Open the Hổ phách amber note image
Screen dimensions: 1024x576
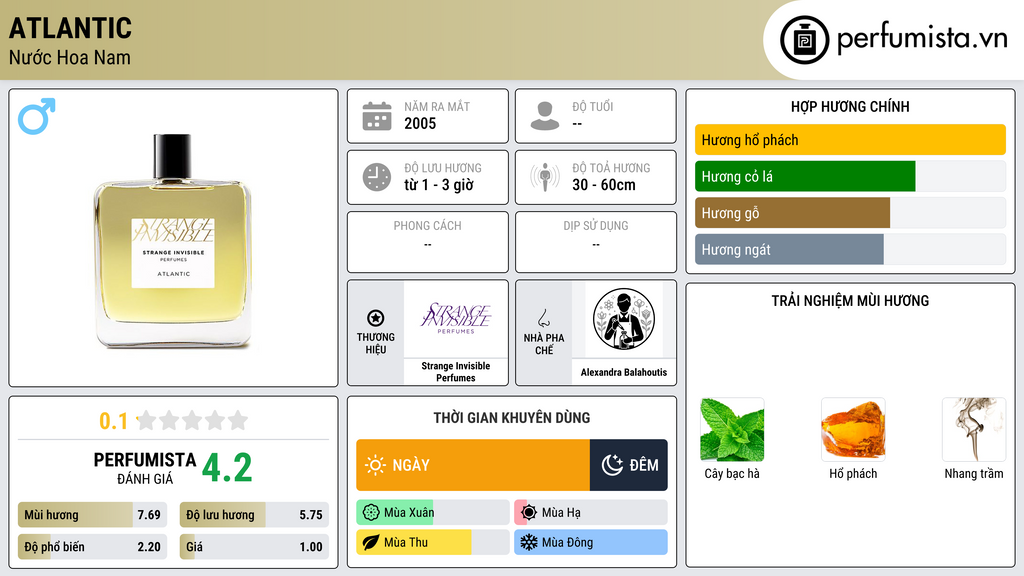(853, 430)
